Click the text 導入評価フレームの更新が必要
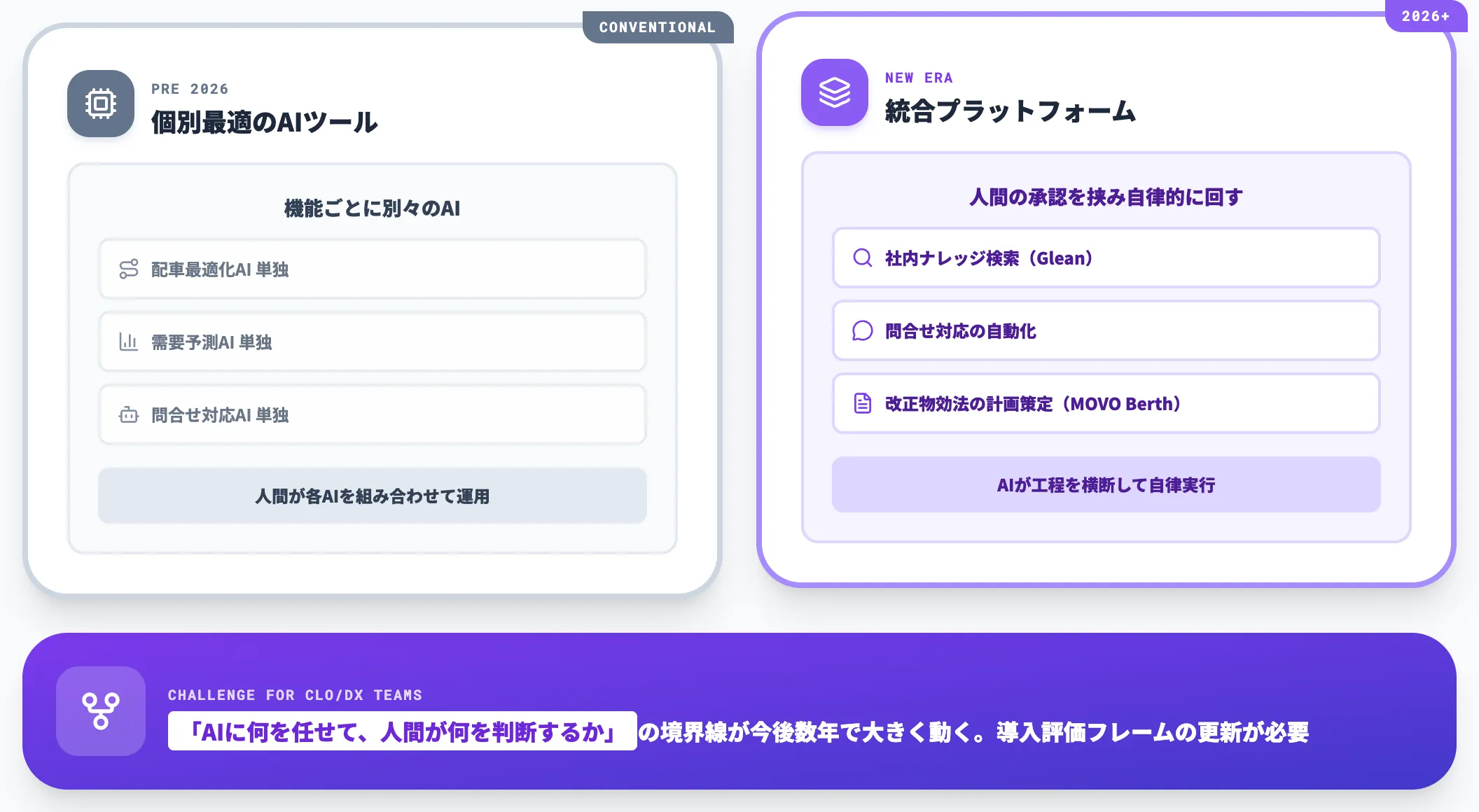The image size is (1479, 812). [1153, 732]
